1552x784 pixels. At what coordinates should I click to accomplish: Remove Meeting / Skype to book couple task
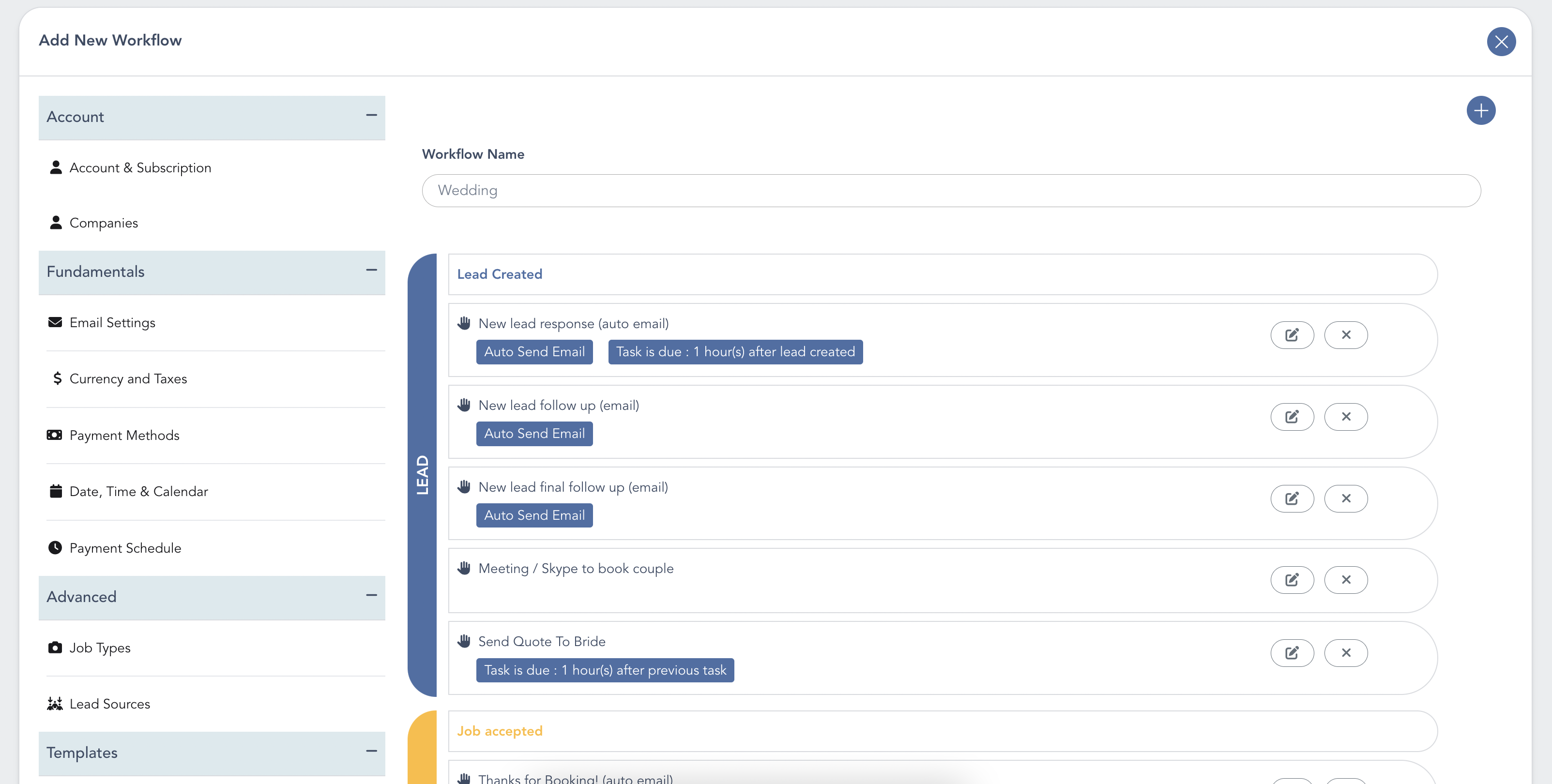[x=1345, y=580]
